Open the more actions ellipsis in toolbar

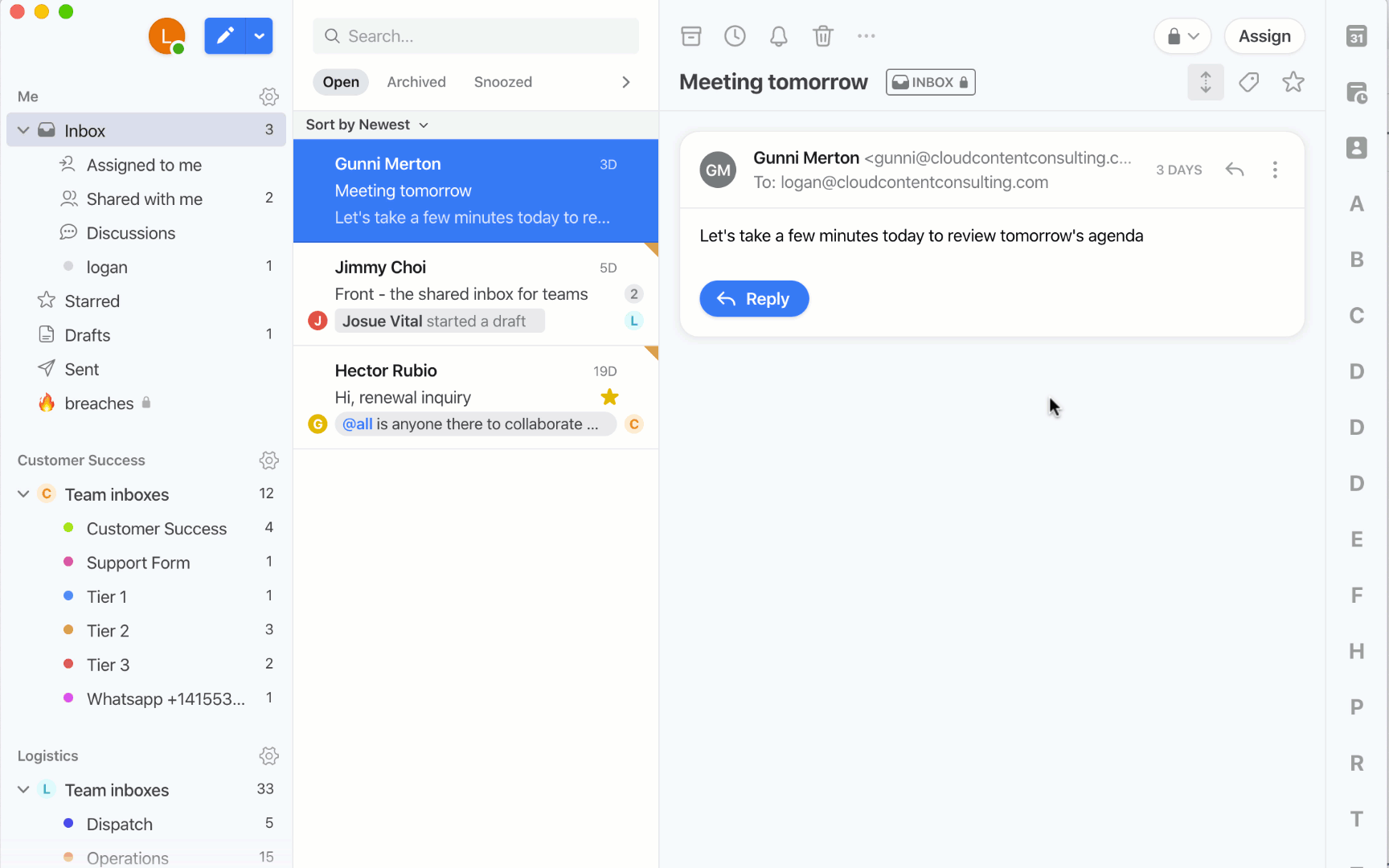(x=866, y=36)
